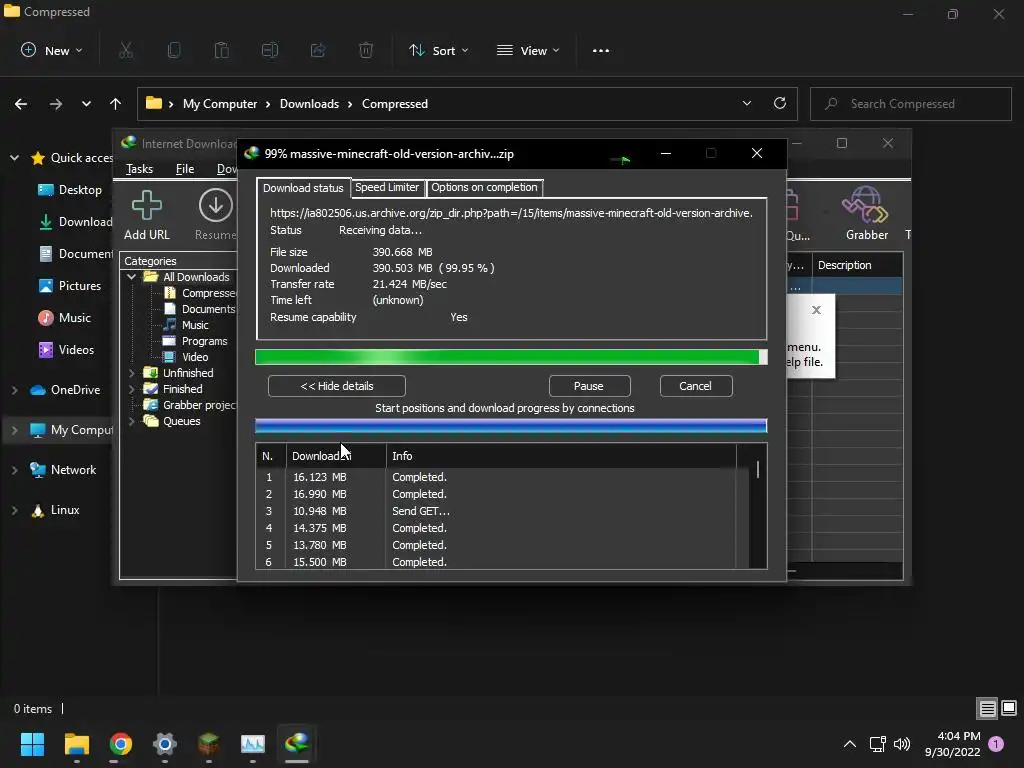Open the Internet Download Manager taskbar icon
1024x768 pixels.
tap(296, 744)
